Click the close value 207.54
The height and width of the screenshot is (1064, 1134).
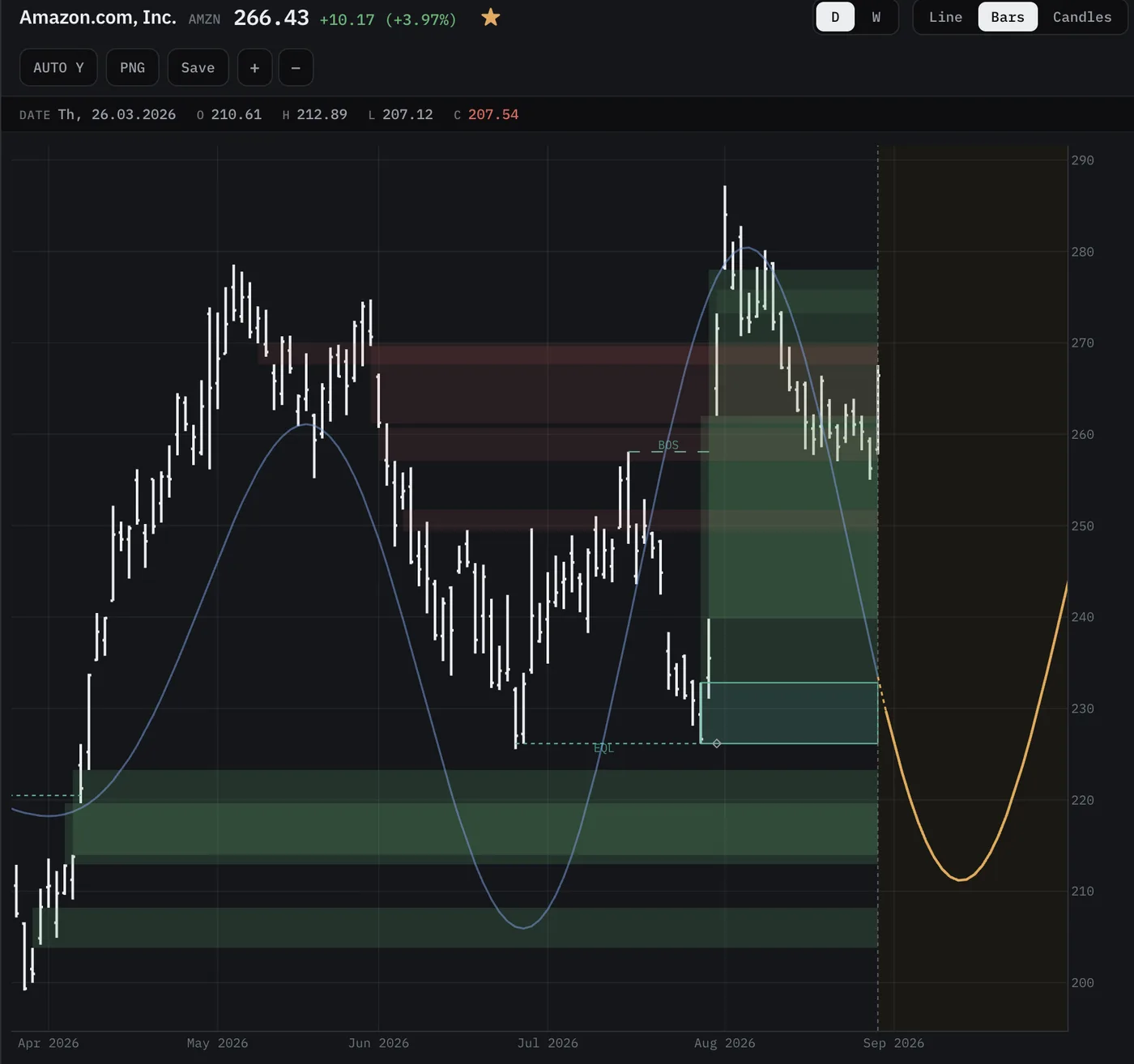(x=493, y=114)
